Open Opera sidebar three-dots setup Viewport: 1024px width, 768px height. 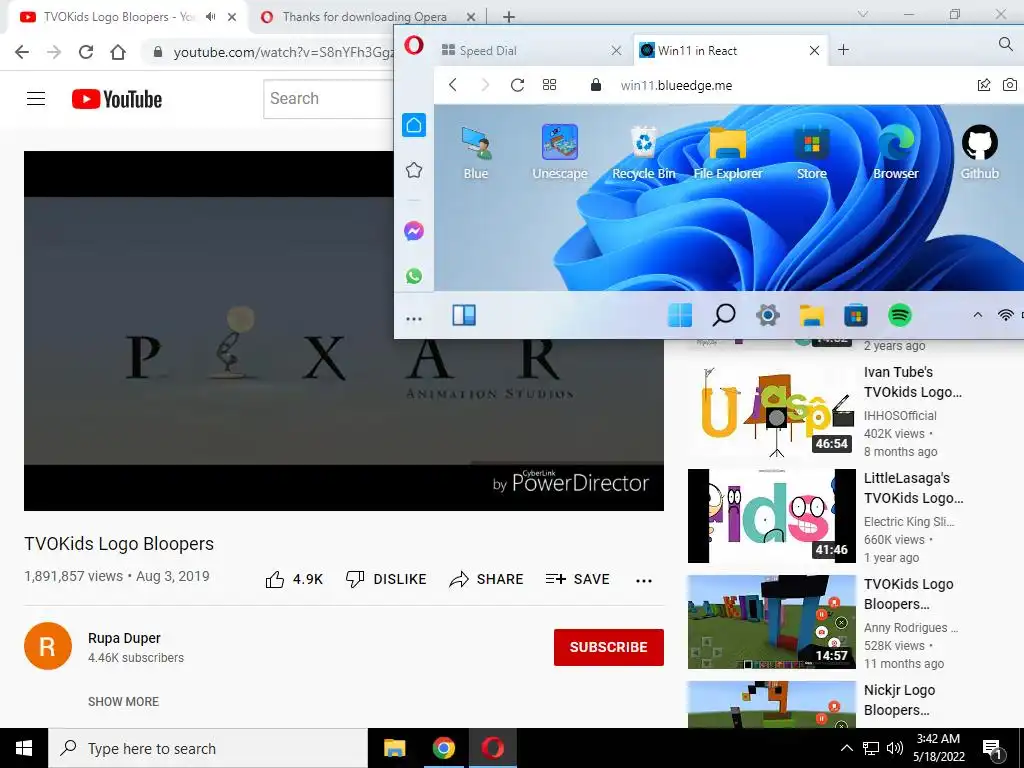[414, 319]
